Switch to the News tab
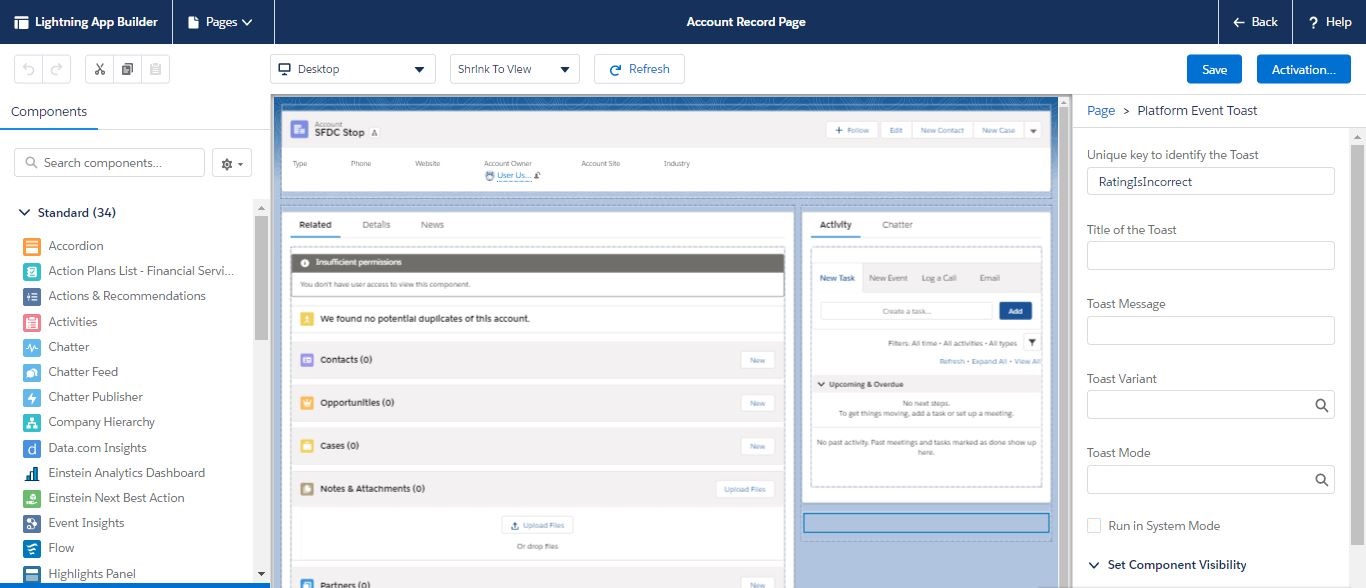 (432, 225)
